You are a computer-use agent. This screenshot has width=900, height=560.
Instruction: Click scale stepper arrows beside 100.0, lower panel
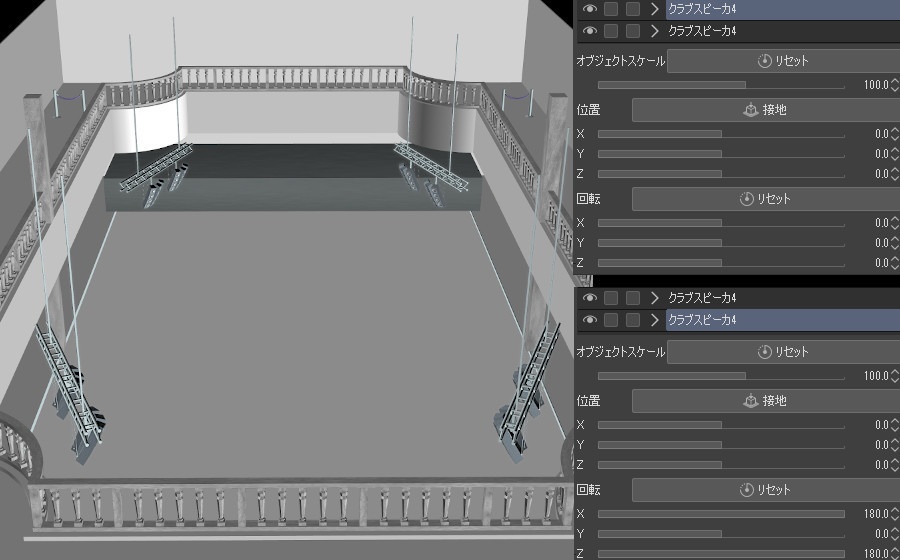pos(894,376)
